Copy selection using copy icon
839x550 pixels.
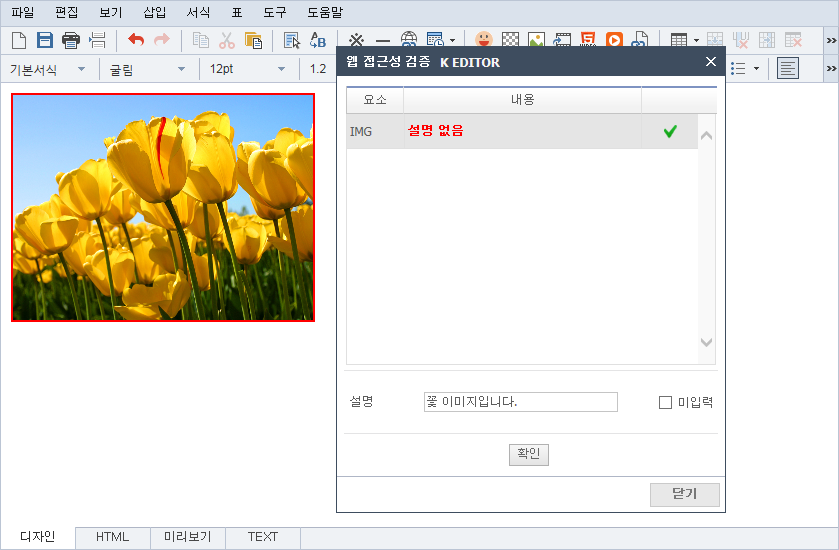pos(201,40)
